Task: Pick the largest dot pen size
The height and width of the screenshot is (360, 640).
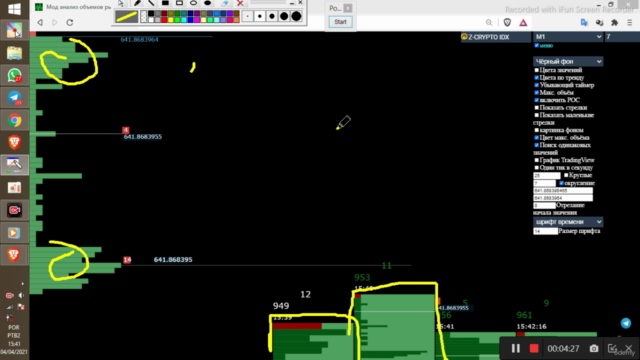Action: tap(297, 16)
